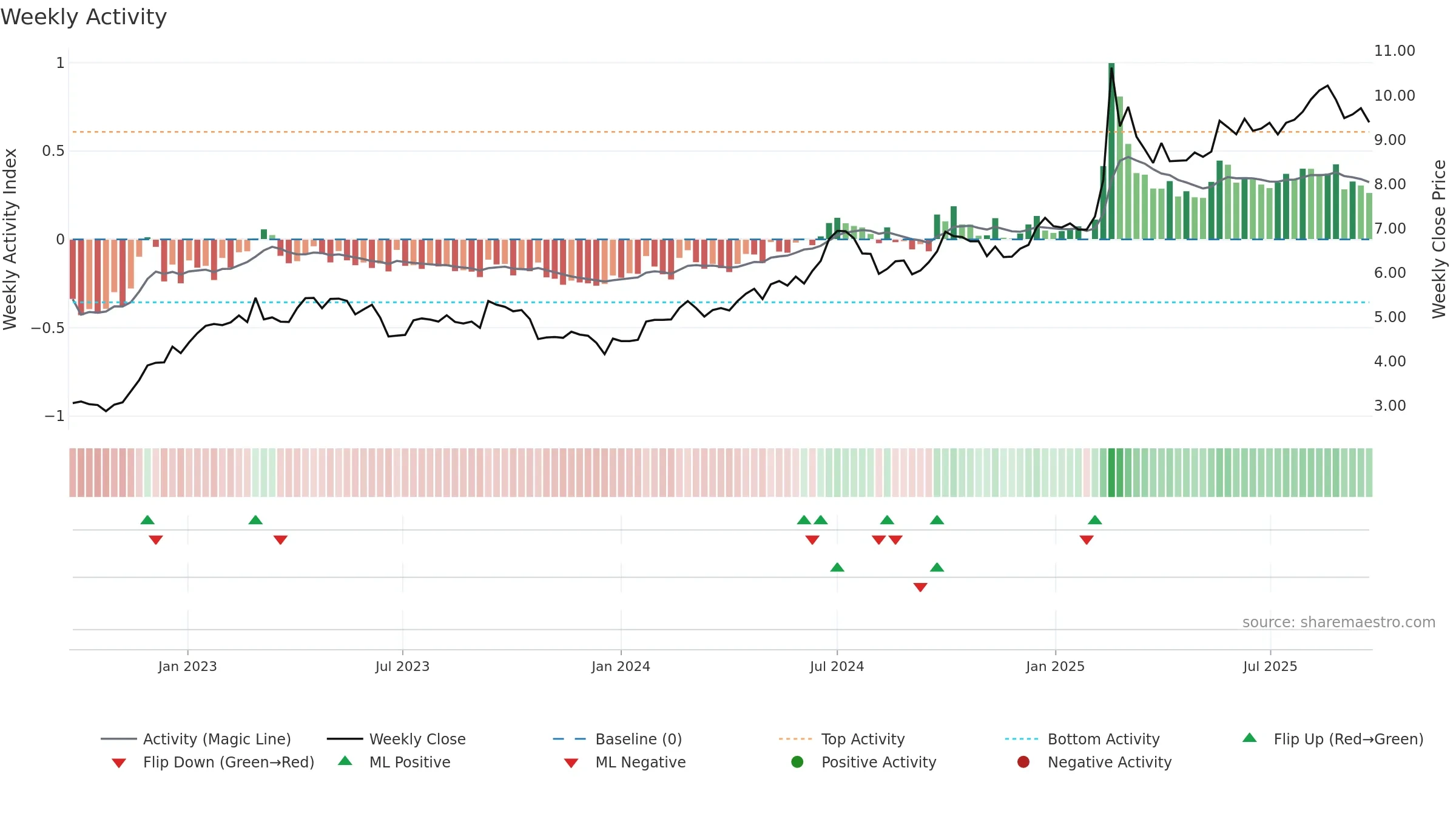Click the 0.5 activity index tick label
The image size is (1456, 819).
click(53, 150)
